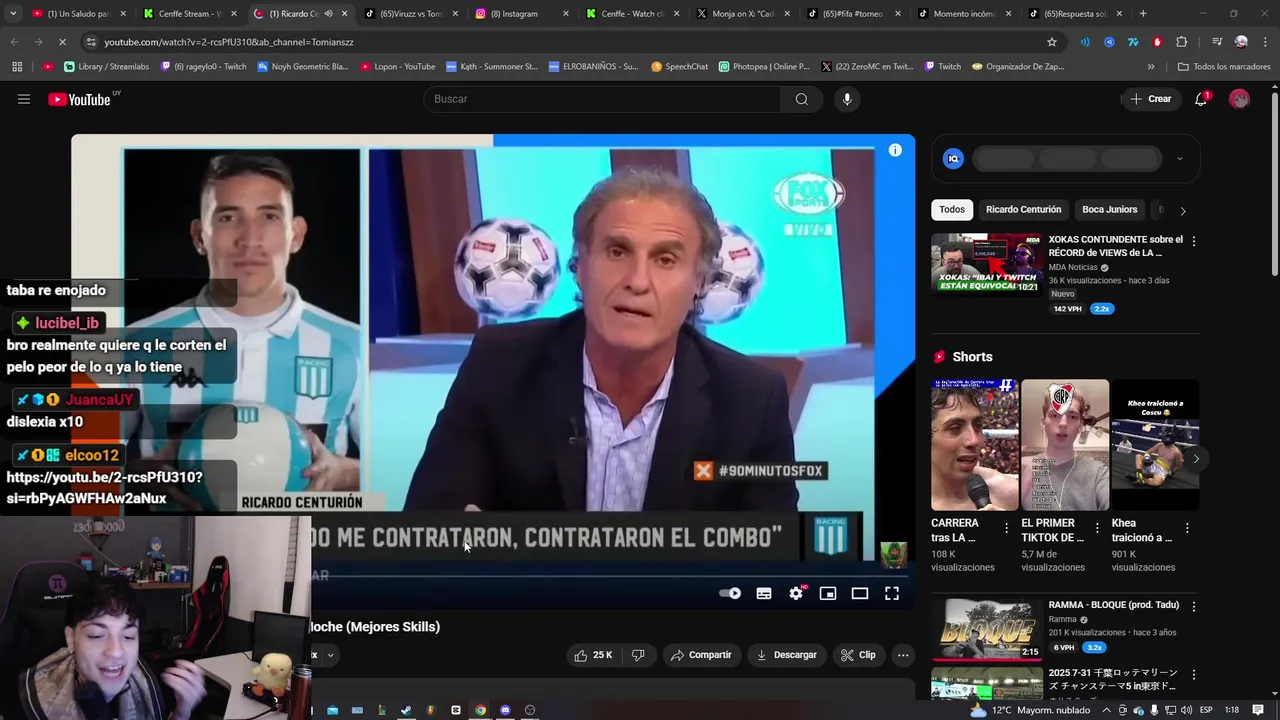Viewport: 1280px width, 720px height.
Task: Select the Ricardo Centurión filter chip
Action: coord(1023,210)
